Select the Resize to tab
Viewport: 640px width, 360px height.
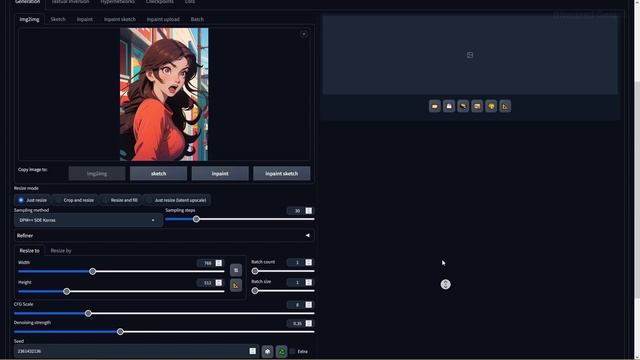click(x=29, y=251)
